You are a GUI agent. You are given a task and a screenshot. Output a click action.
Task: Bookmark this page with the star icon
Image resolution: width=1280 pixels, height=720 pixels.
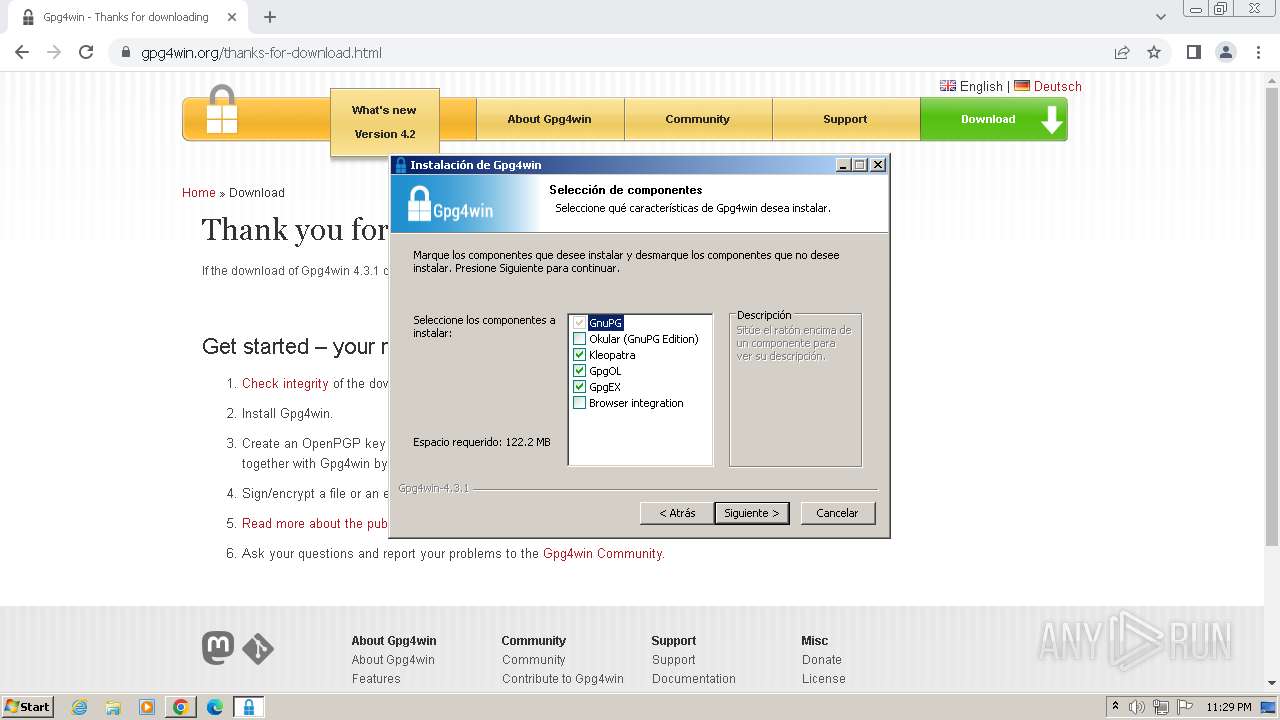pyautogui.click(x=1154, y=53)
